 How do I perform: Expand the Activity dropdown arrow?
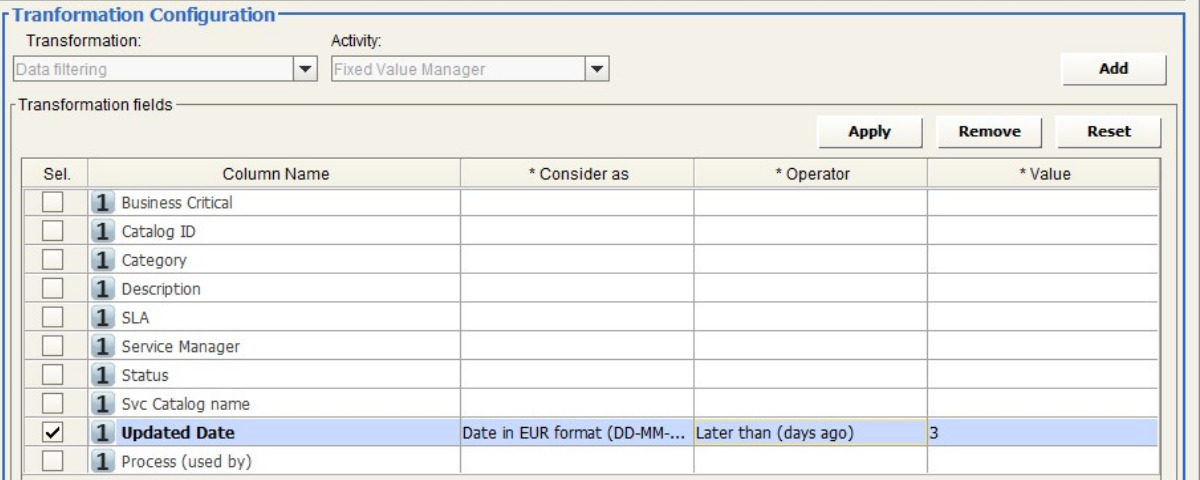point(596,70)
